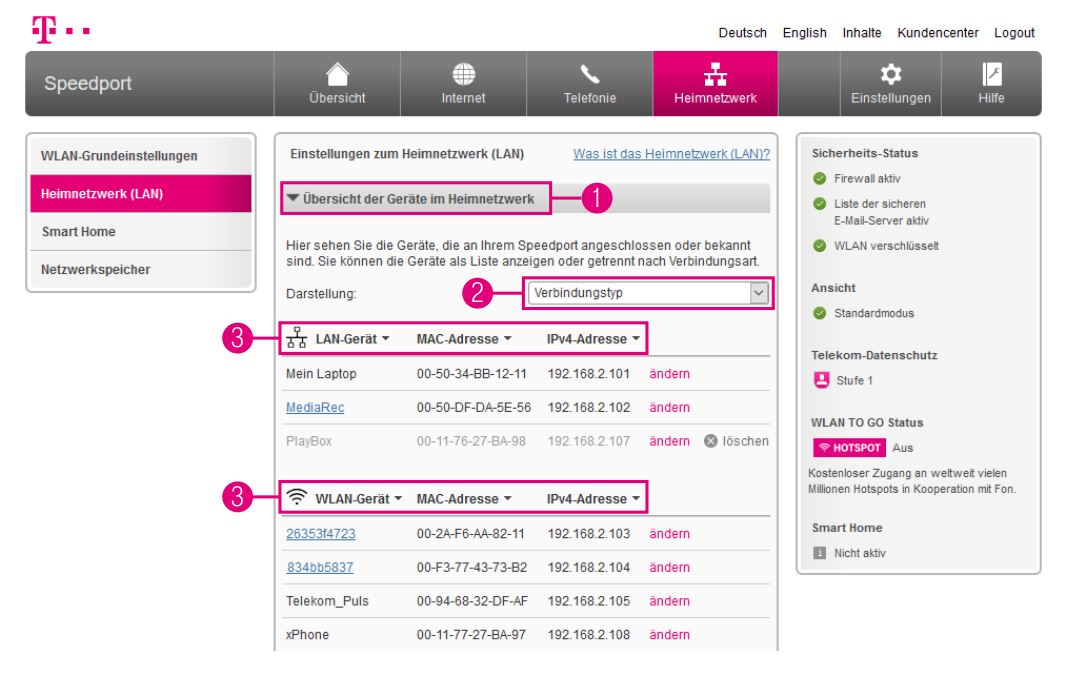Image resolution: width=1086 pixels, height=680 pixels.
Task: Switch language to English
Action: [804, 33]
